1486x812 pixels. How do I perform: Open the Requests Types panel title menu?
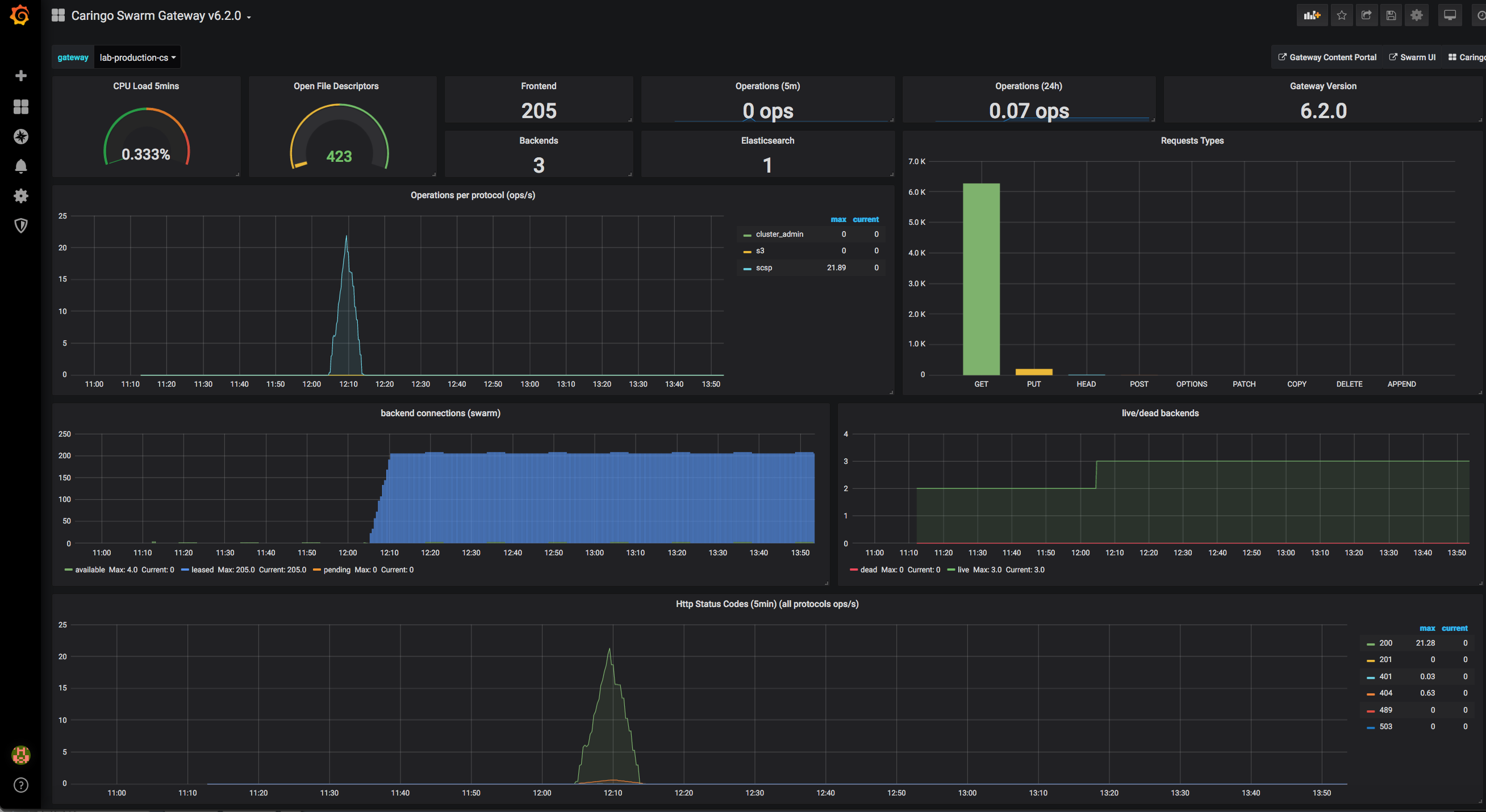coord(1192,141)
